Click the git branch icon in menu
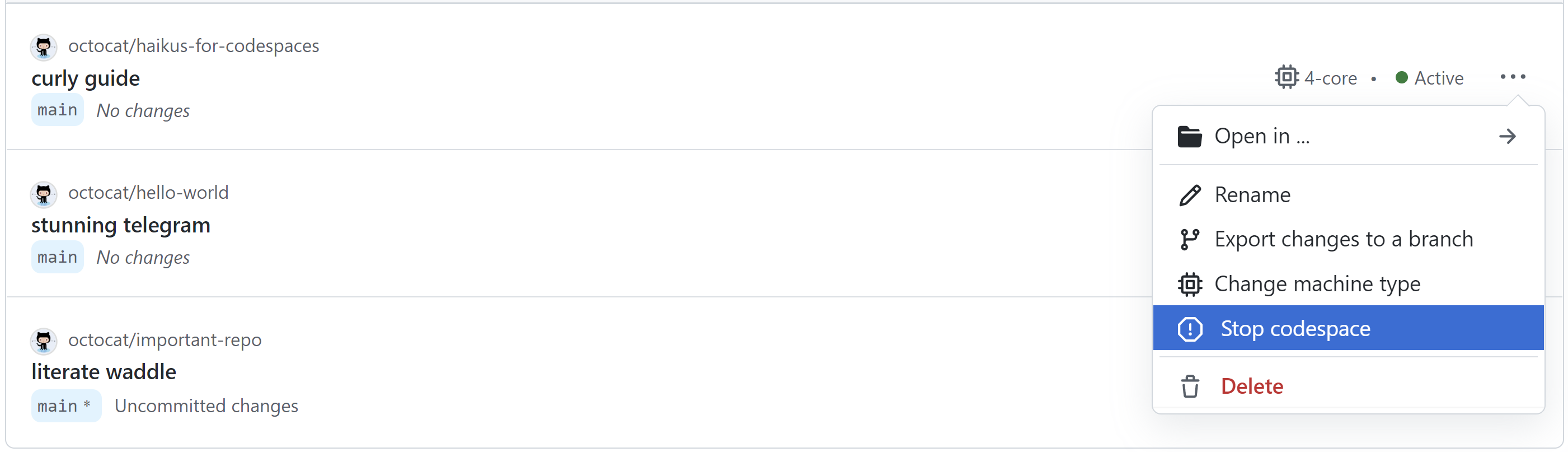 pyautogui.click(x=1189, y=239)
